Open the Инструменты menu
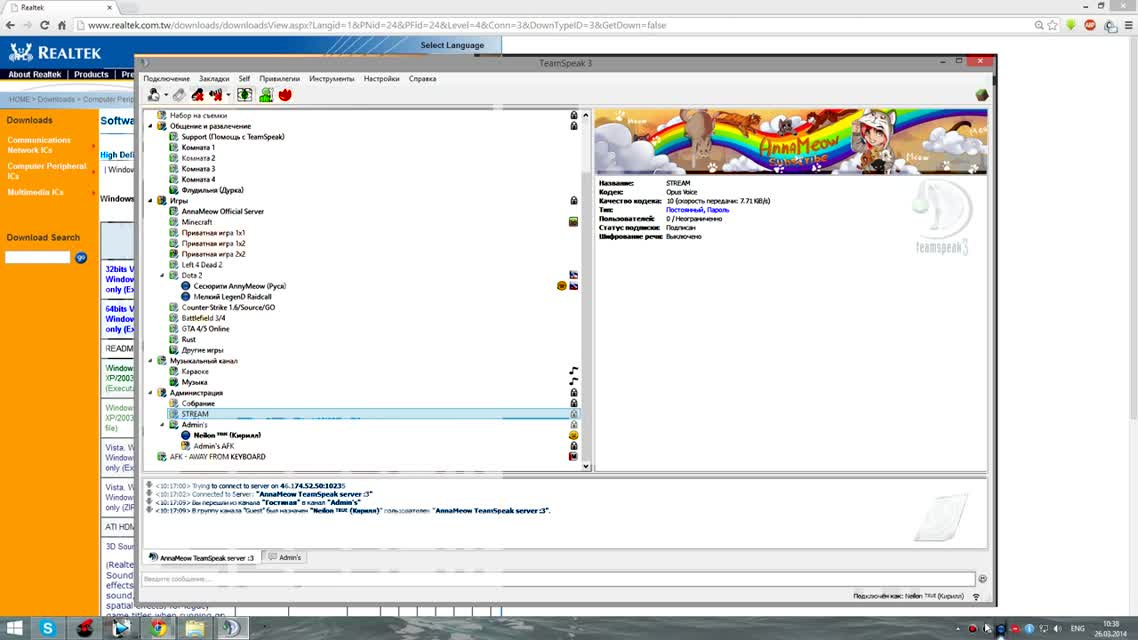 (332, 78)
